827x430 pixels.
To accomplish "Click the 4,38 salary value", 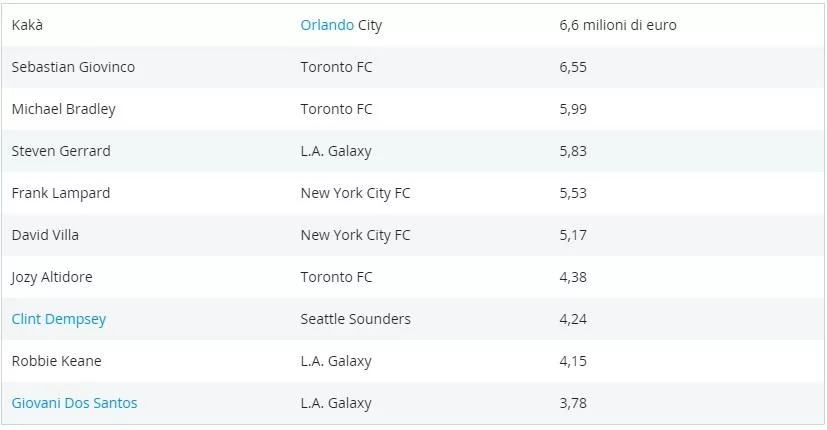I will pyautogui.click(x=573, y=277).
